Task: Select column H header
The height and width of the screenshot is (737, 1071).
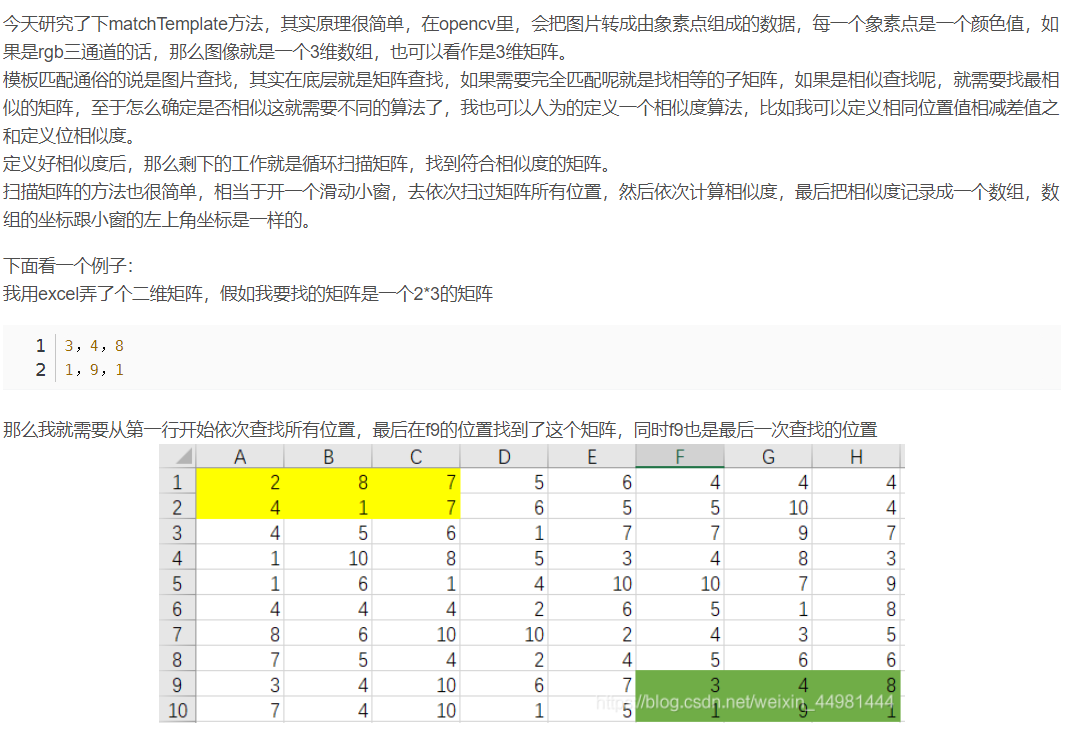Action: pos(856,455)
